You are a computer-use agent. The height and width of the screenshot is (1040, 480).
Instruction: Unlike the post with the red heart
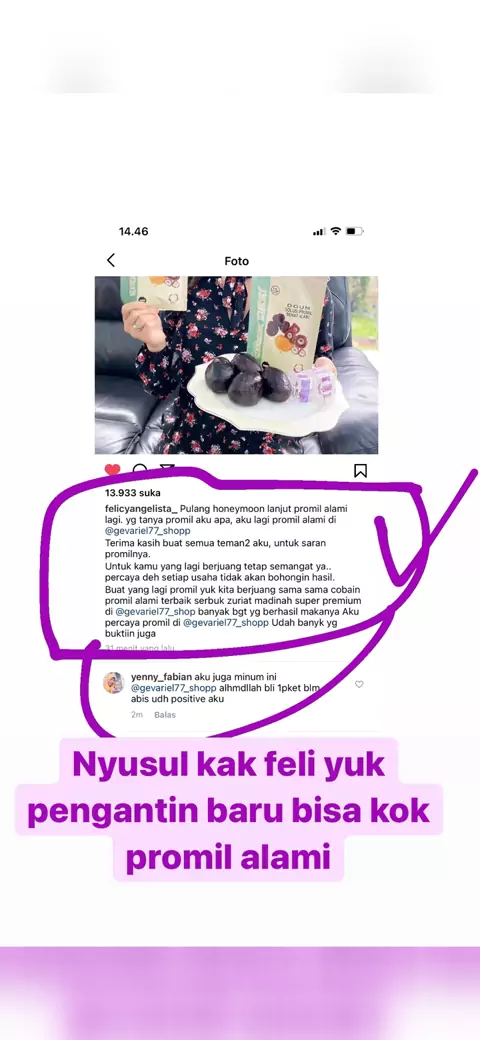113,470
